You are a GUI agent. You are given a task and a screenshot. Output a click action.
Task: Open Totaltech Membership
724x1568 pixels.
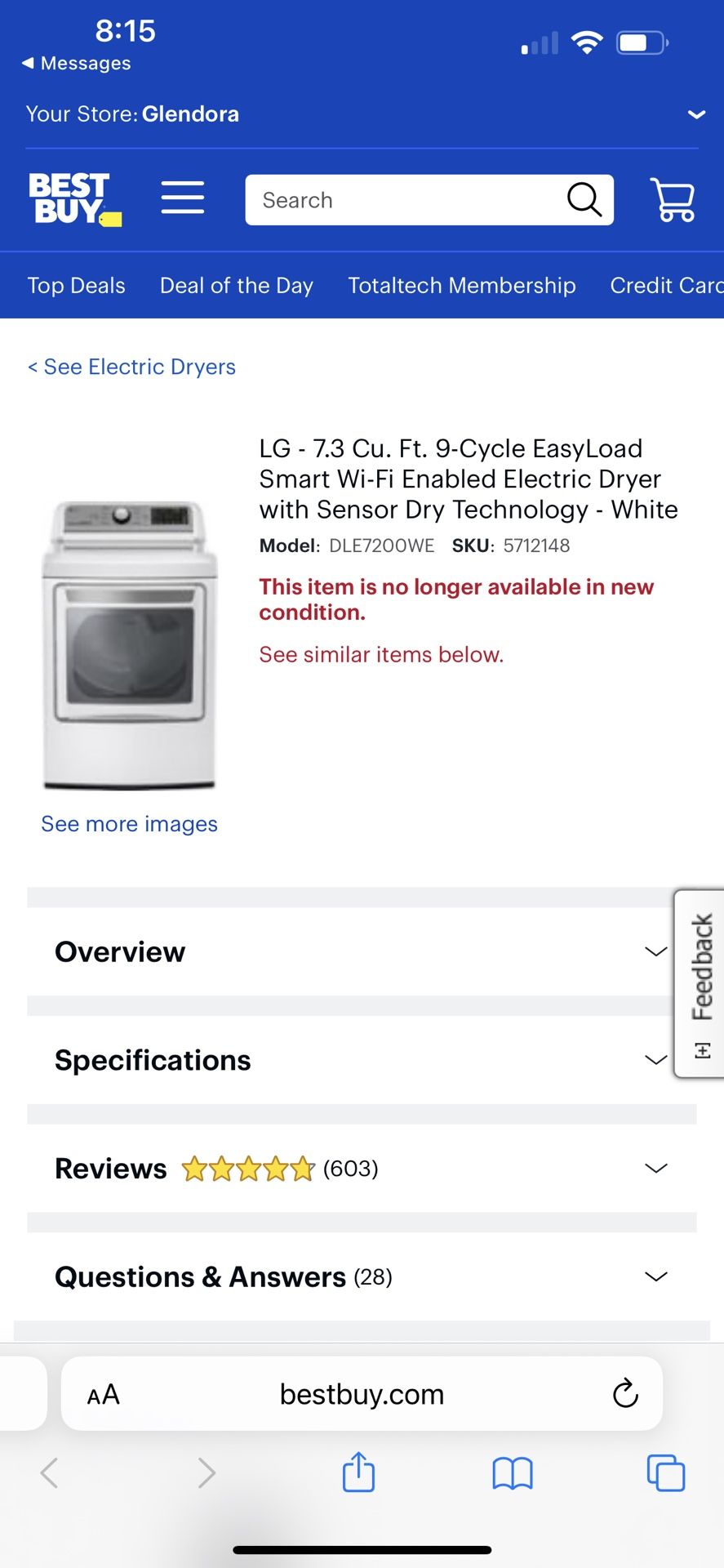462,285
